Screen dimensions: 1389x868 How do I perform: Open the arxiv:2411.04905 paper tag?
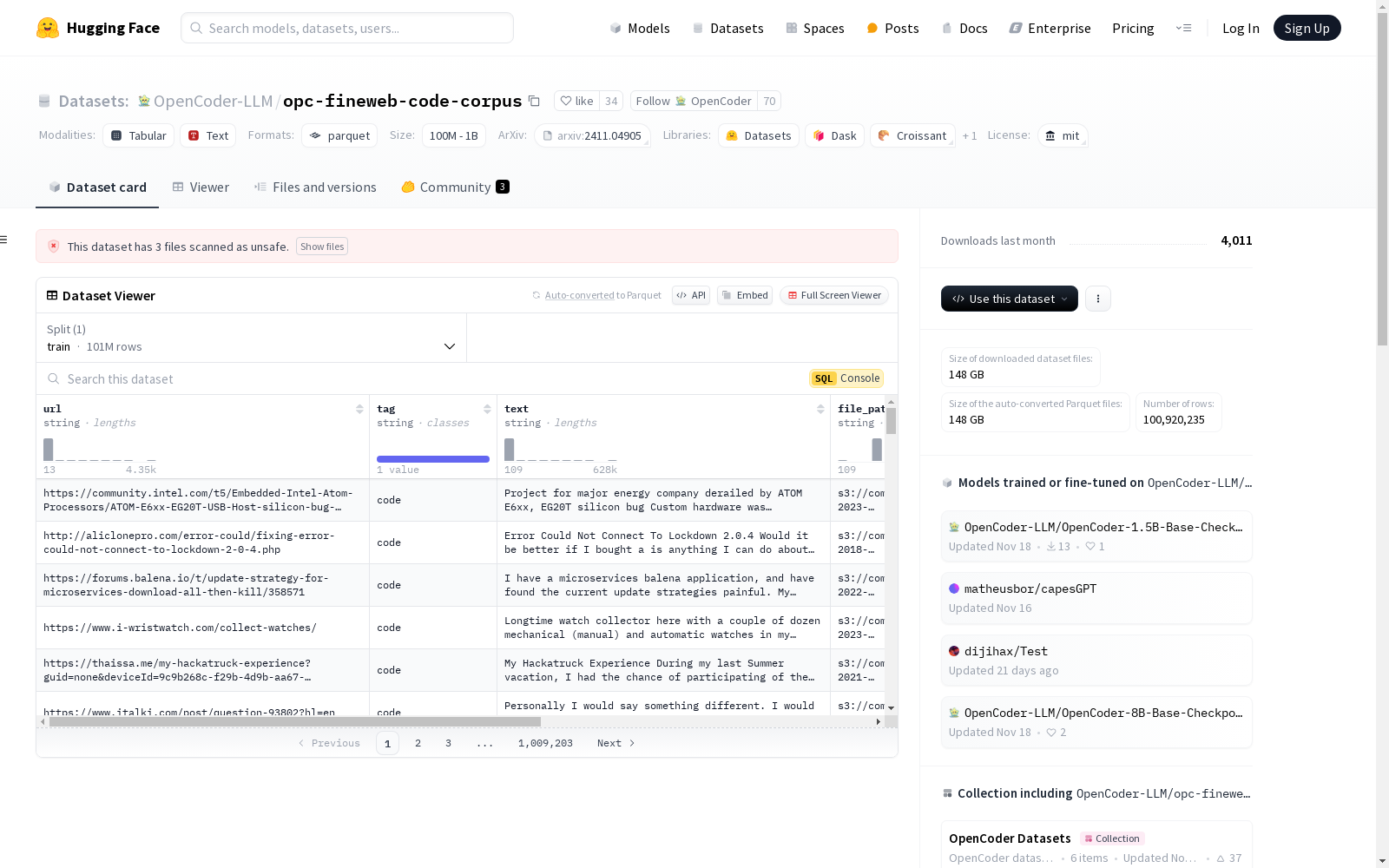592,135
